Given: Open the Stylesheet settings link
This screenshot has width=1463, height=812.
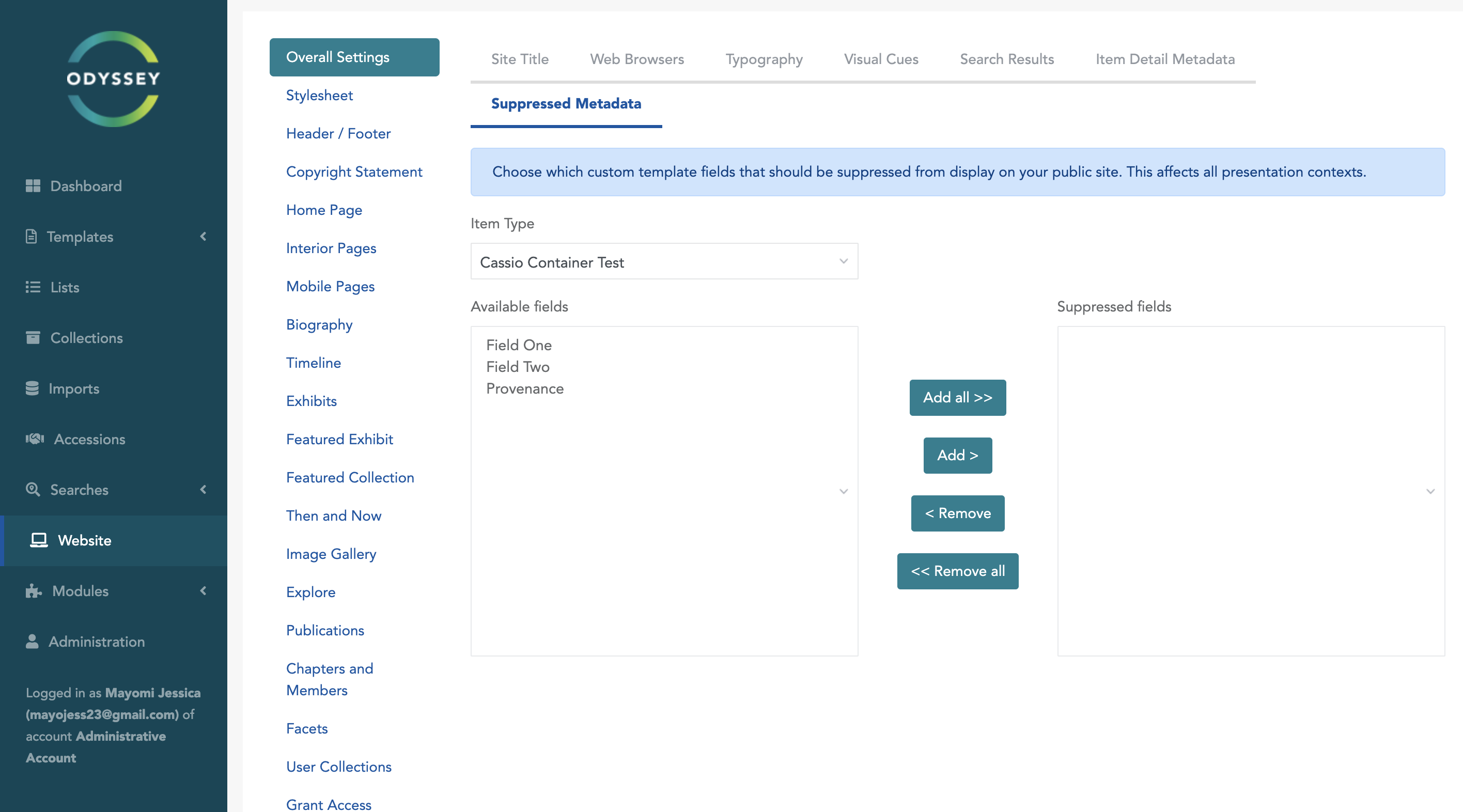Looking at the screenshot, I should click(319, 95).
